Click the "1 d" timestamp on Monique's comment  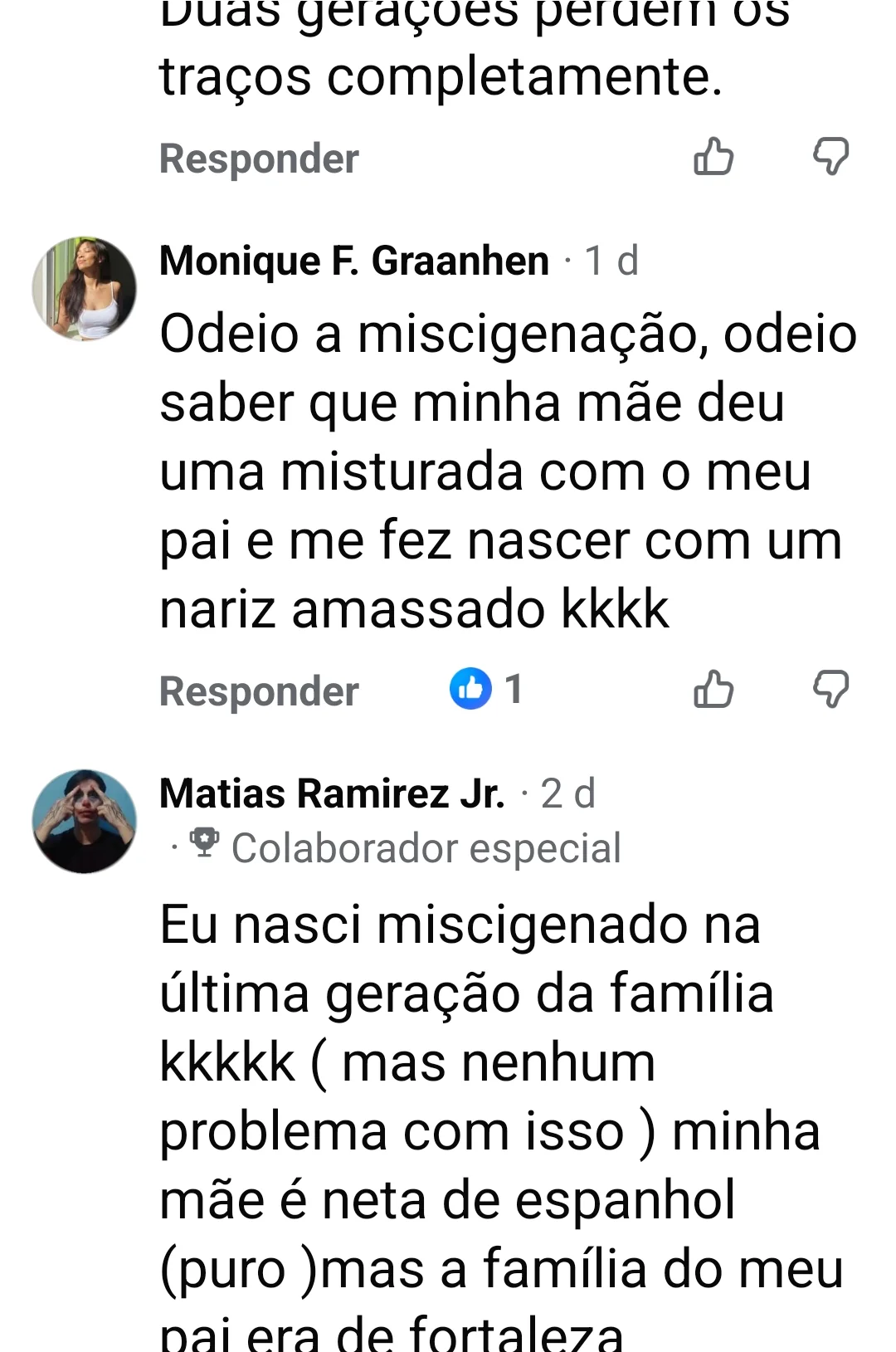[611, 261]
